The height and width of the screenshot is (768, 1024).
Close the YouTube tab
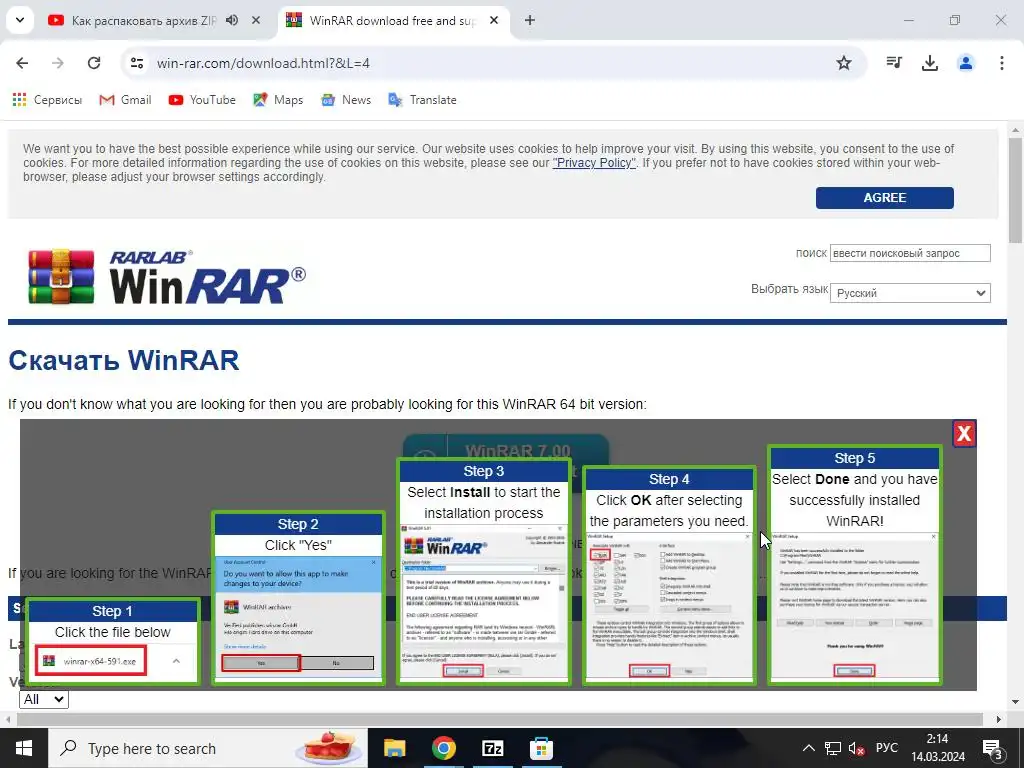click(256, 20)
